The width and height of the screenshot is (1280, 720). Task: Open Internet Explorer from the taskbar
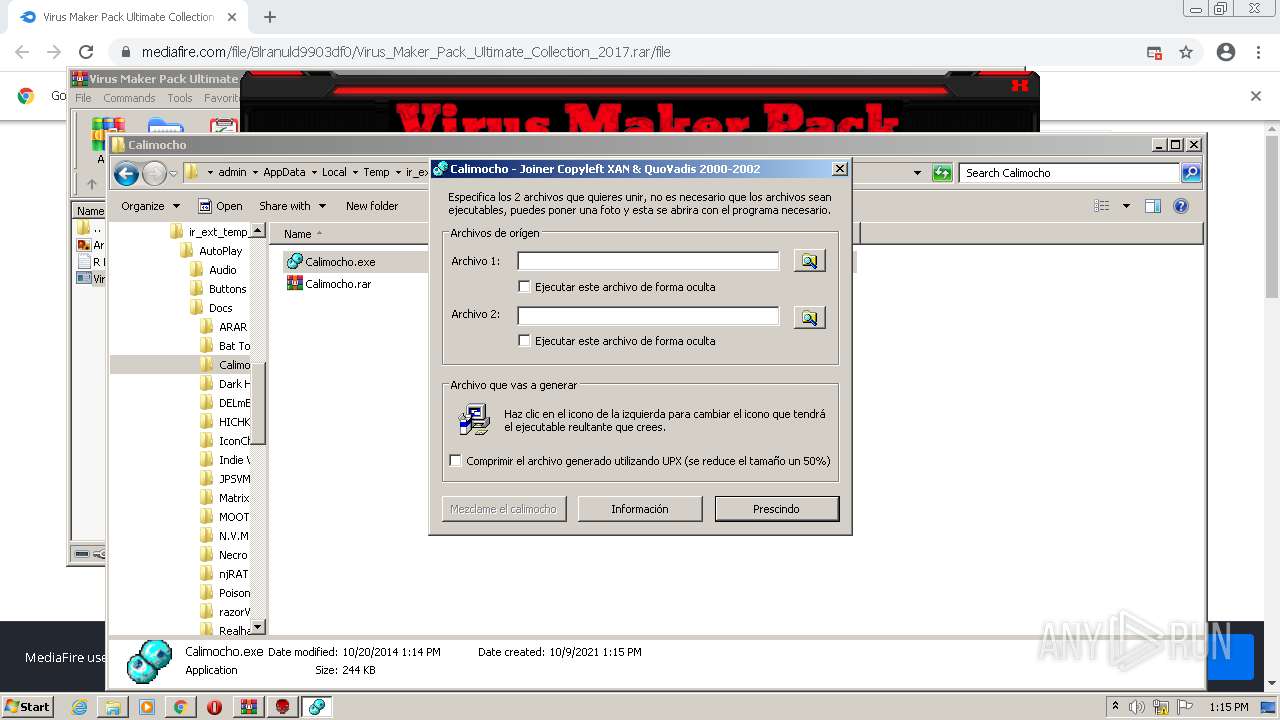point(79,707)
